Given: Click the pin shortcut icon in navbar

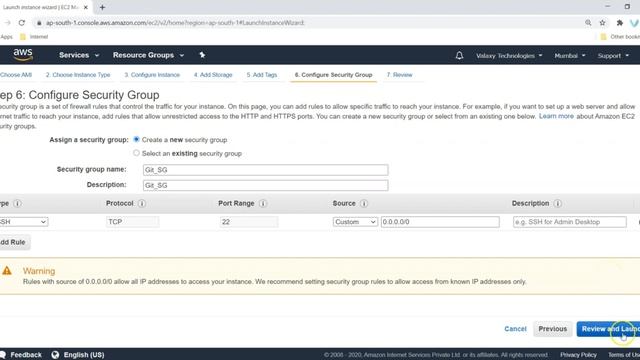Looking at the screenshot, I should [202, 55].
